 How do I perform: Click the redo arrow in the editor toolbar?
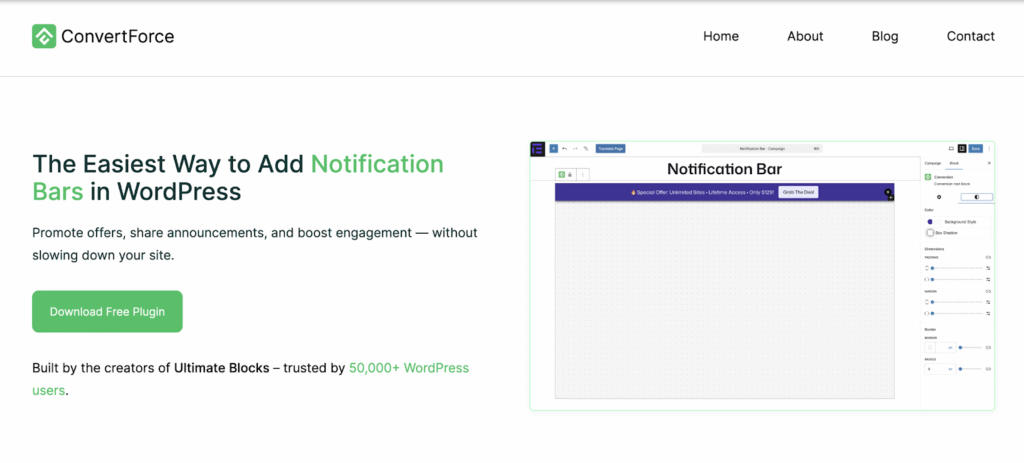575,149
